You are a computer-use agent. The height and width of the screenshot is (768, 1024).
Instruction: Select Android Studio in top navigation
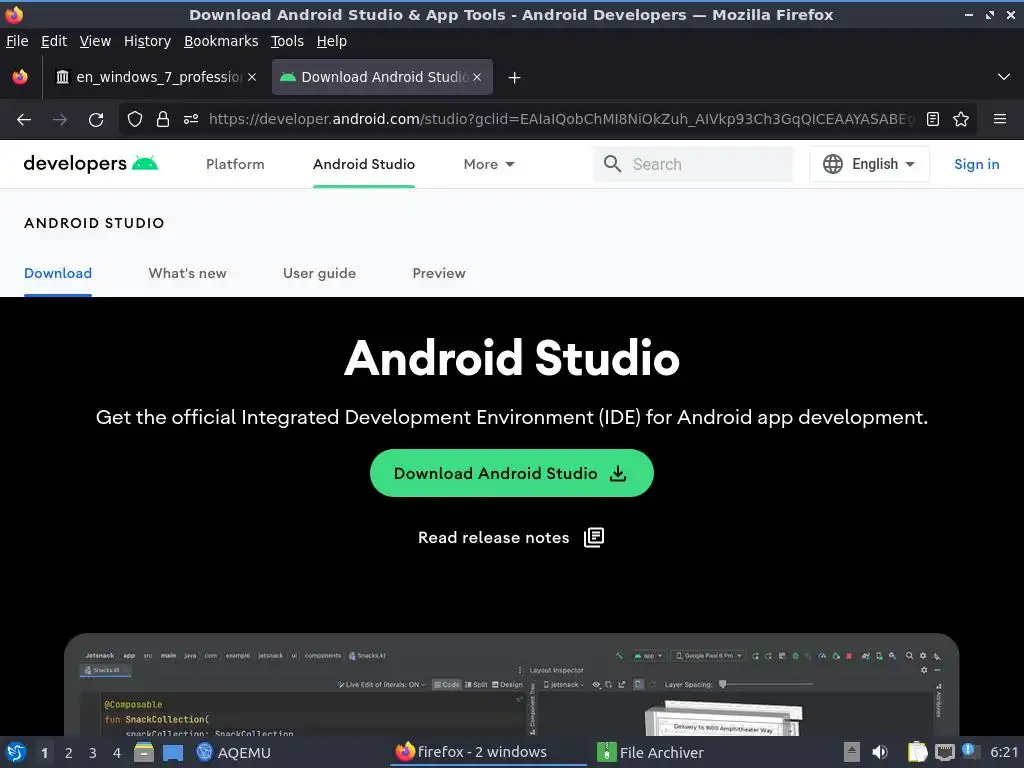pos(364,164)
